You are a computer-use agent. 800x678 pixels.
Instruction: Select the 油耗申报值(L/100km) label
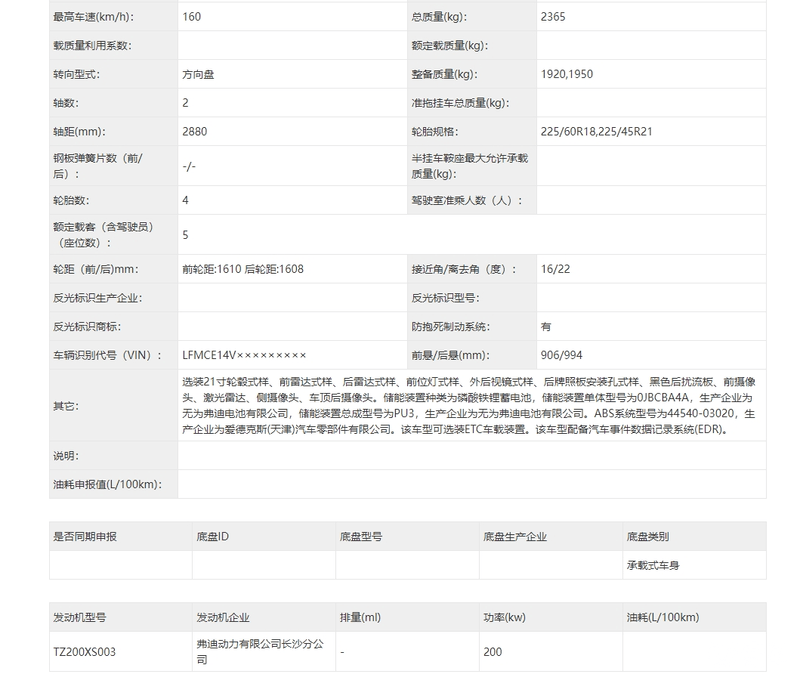[107, 484]
